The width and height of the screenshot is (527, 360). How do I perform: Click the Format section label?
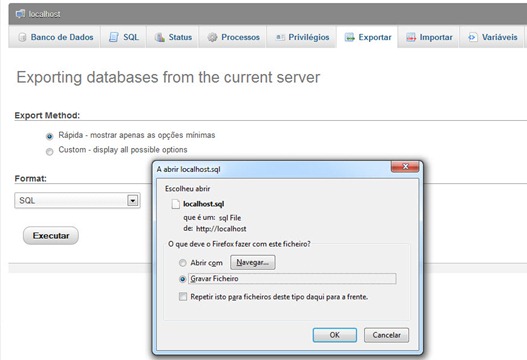tap(31, 178)
